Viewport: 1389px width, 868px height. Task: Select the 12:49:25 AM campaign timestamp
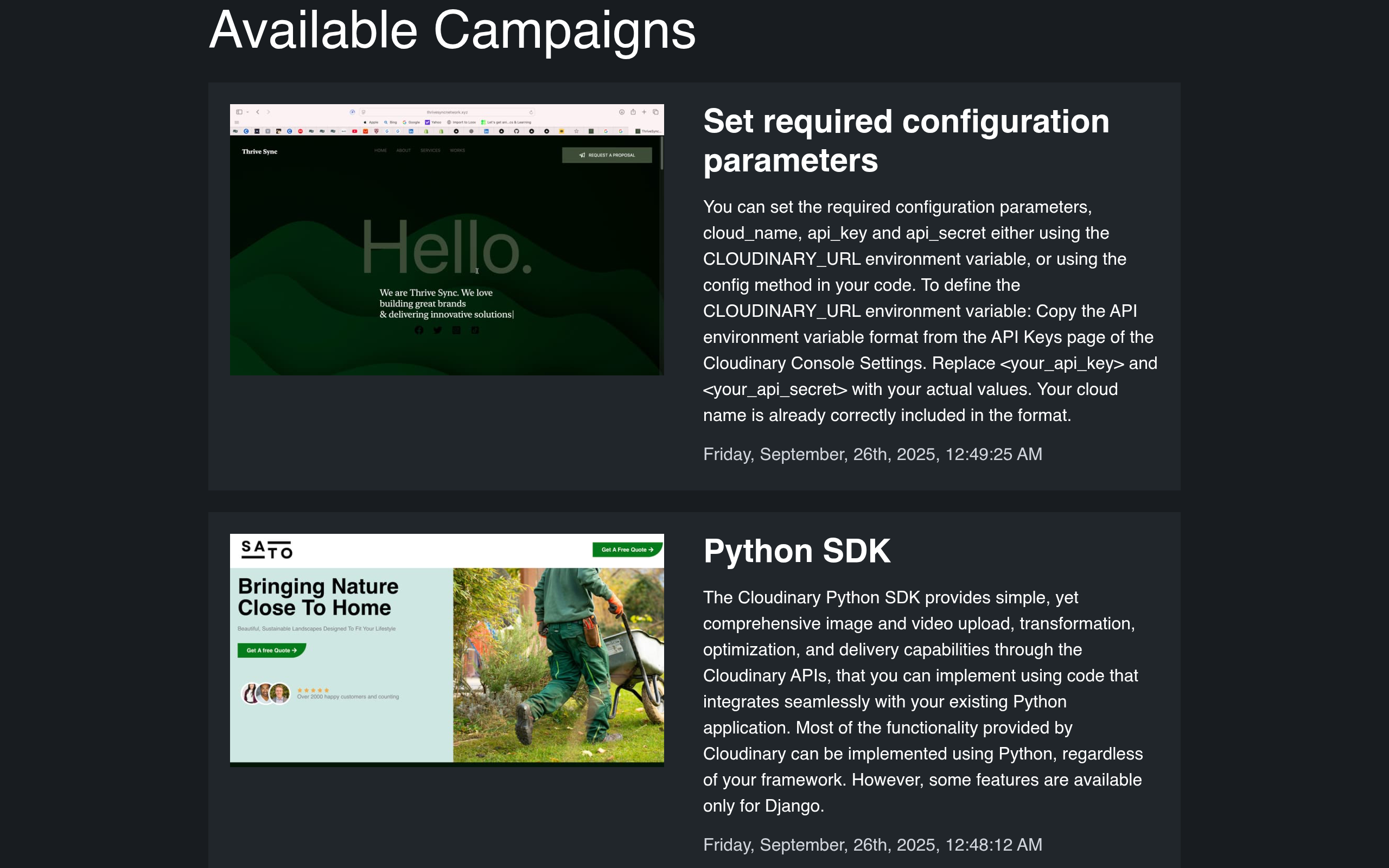click(872, 454)
